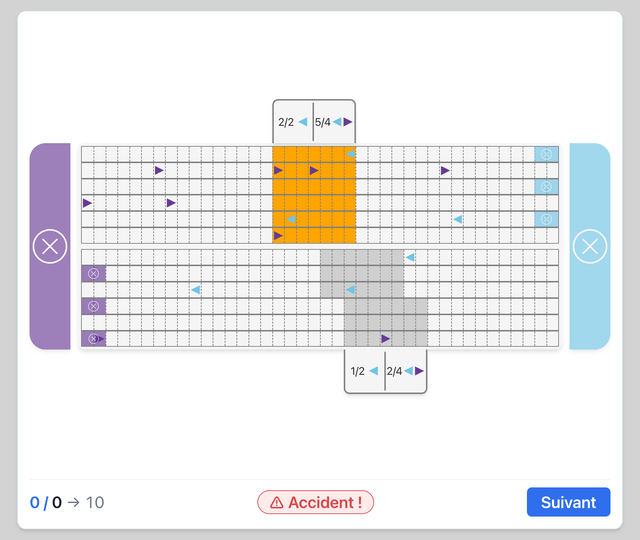Click the X circle on purple side panel
The width and height of the screenshot is (640, 540).
click(x=50, y=247)
